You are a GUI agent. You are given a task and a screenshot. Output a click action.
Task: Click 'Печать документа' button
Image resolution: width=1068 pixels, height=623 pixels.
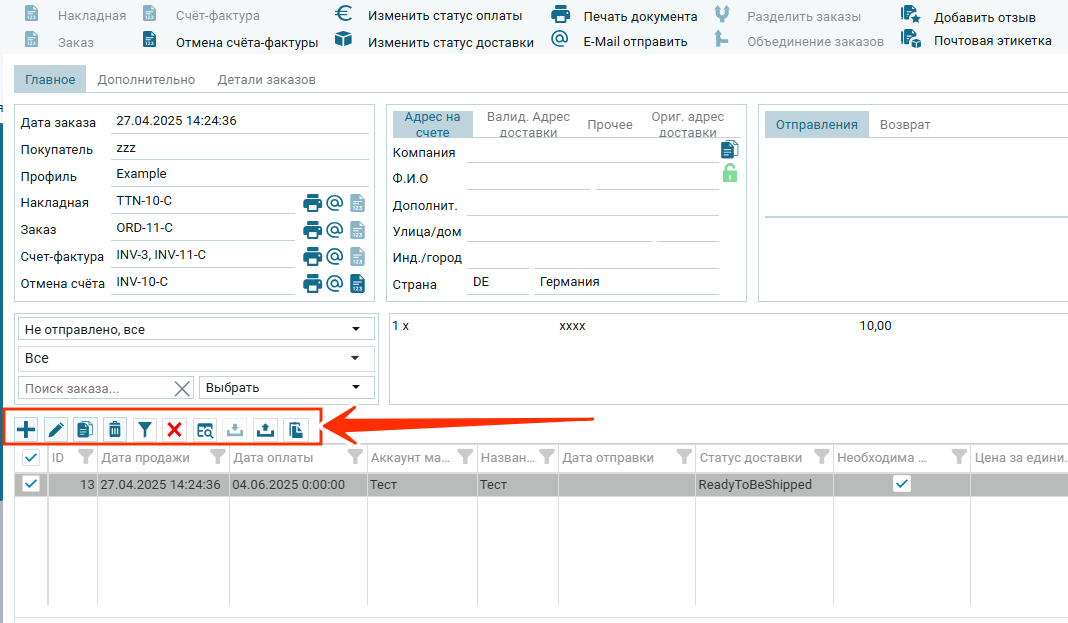[640, 16]
